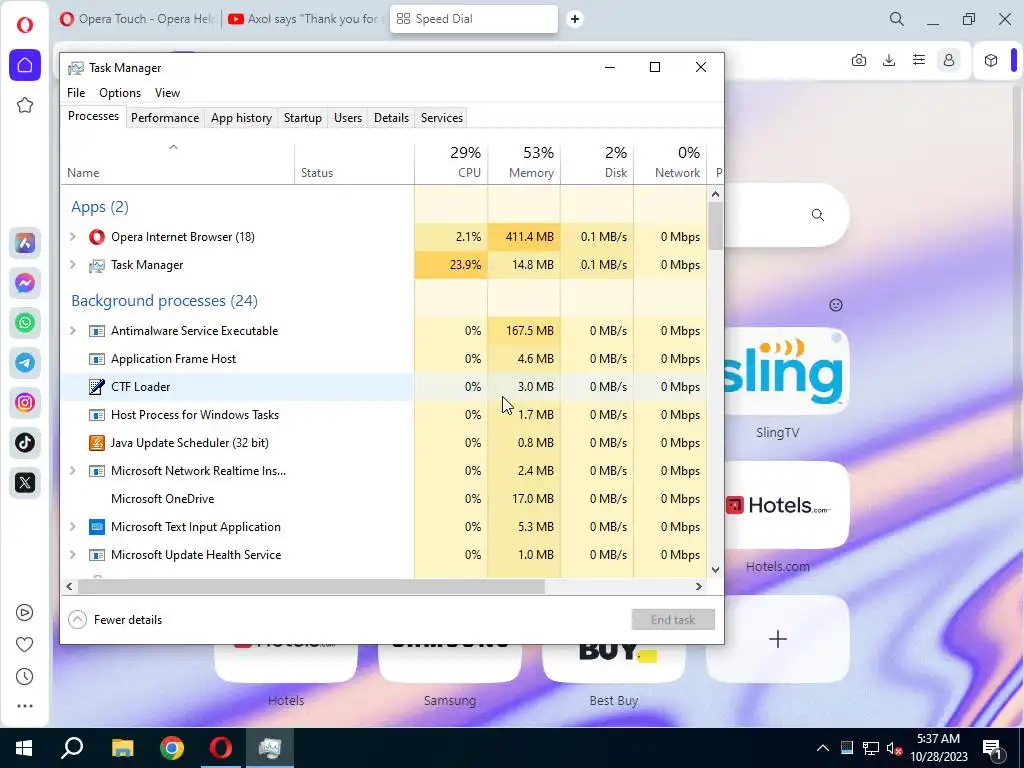Sort processes by Network column

pos(670,162)
